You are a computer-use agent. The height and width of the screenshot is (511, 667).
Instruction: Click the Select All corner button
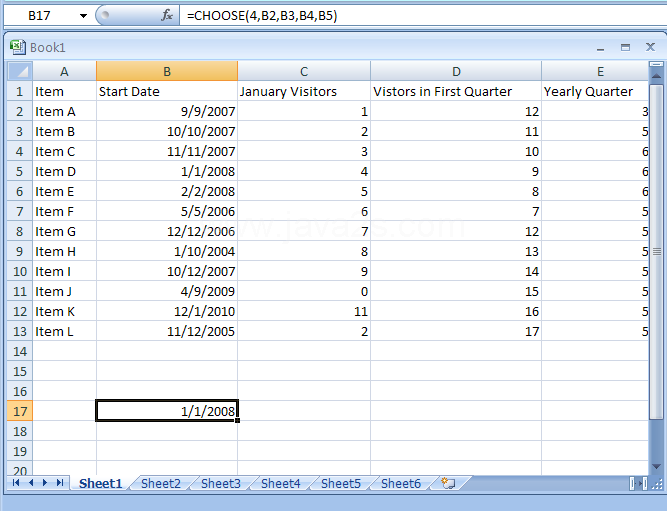(x=20, y=71)
